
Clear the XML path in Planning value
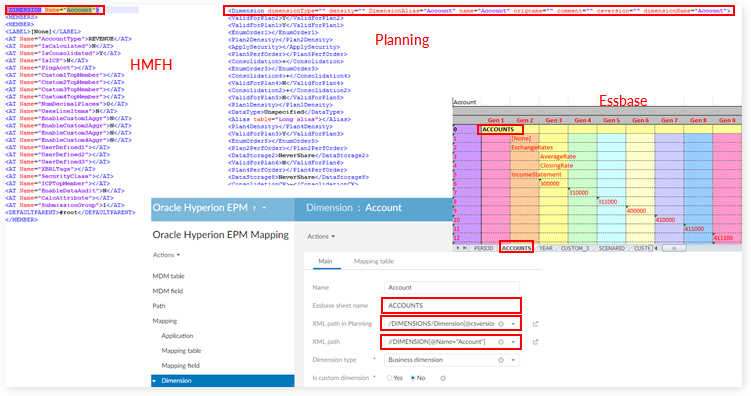click(501, 324)
